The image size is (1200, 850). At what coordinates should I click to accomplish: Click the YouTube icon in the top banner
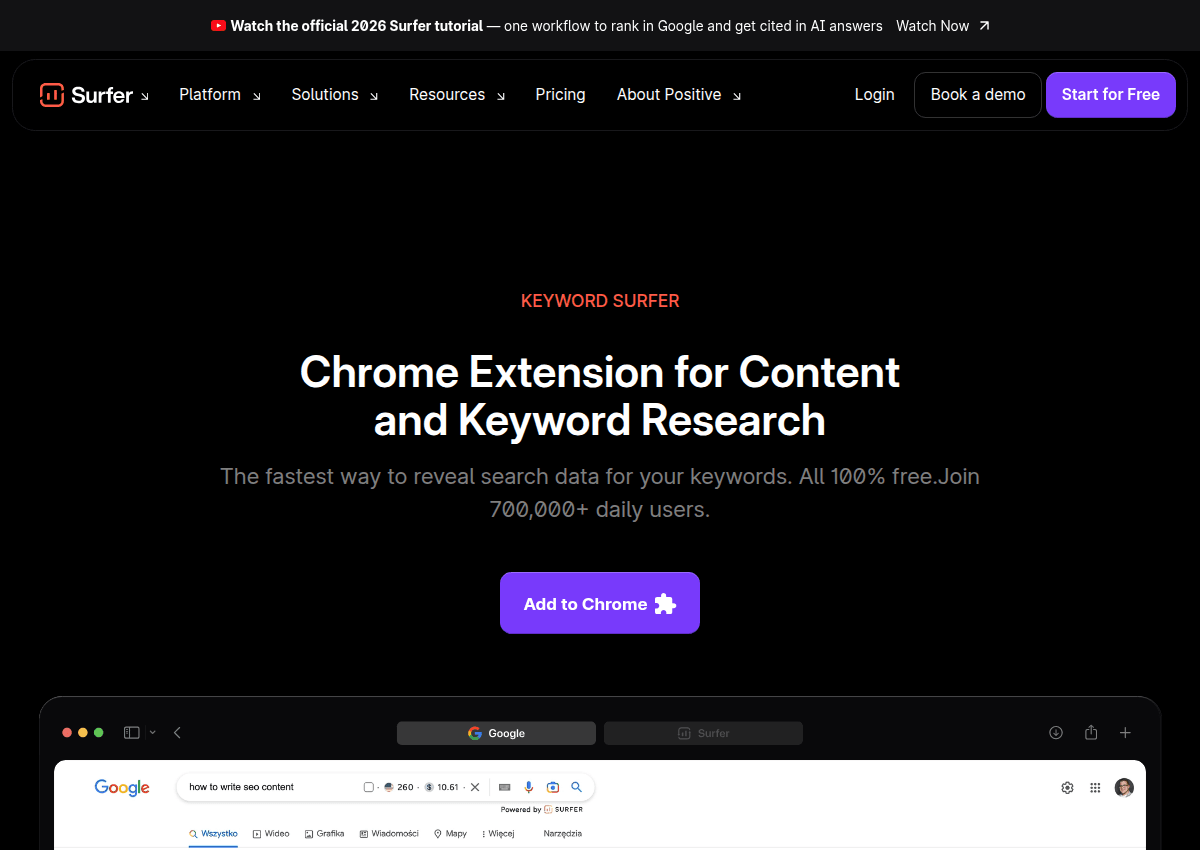[219, 26]
